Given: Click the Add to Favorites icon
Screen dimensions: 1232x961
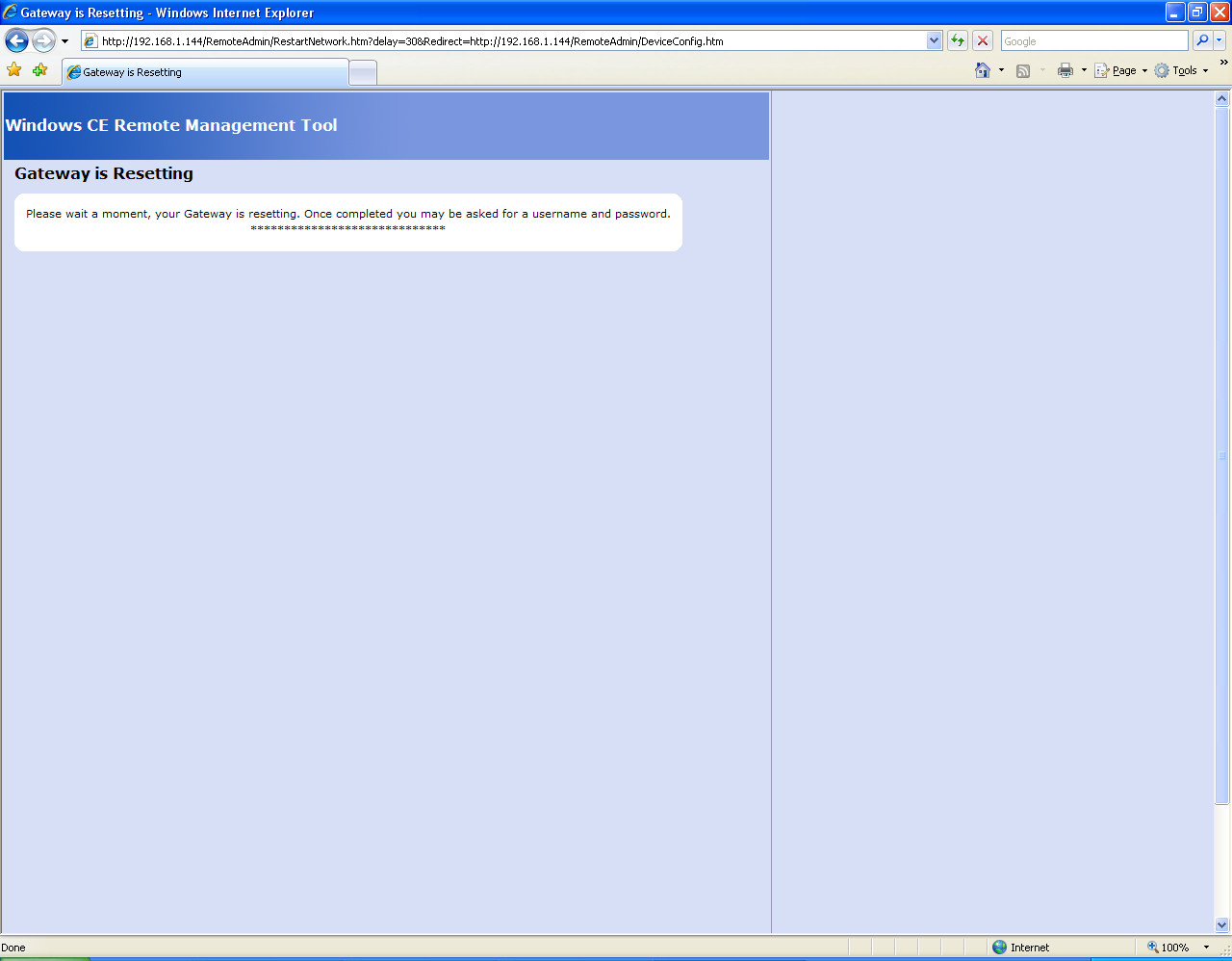Looking at the screenshot, I should 39,69.
